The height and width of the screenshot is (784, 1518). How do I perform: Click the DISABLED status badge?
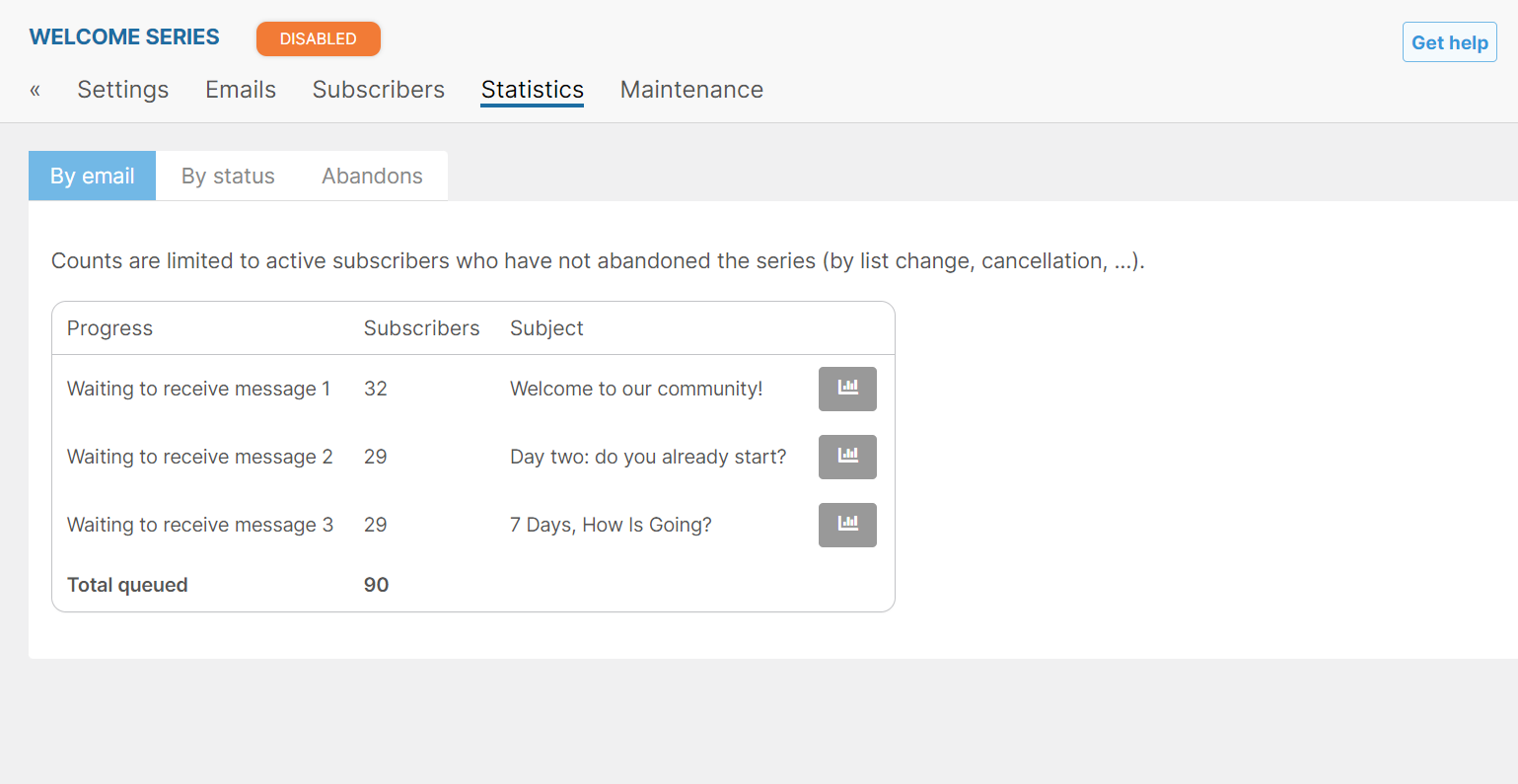pos(319,38)
